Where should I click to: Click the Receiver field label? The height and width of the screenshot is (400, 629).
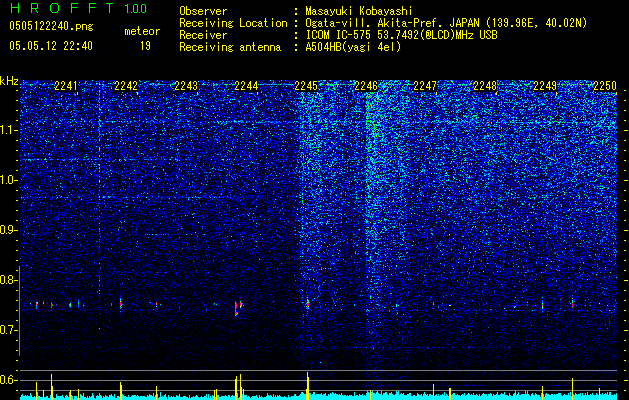(203, 35)
